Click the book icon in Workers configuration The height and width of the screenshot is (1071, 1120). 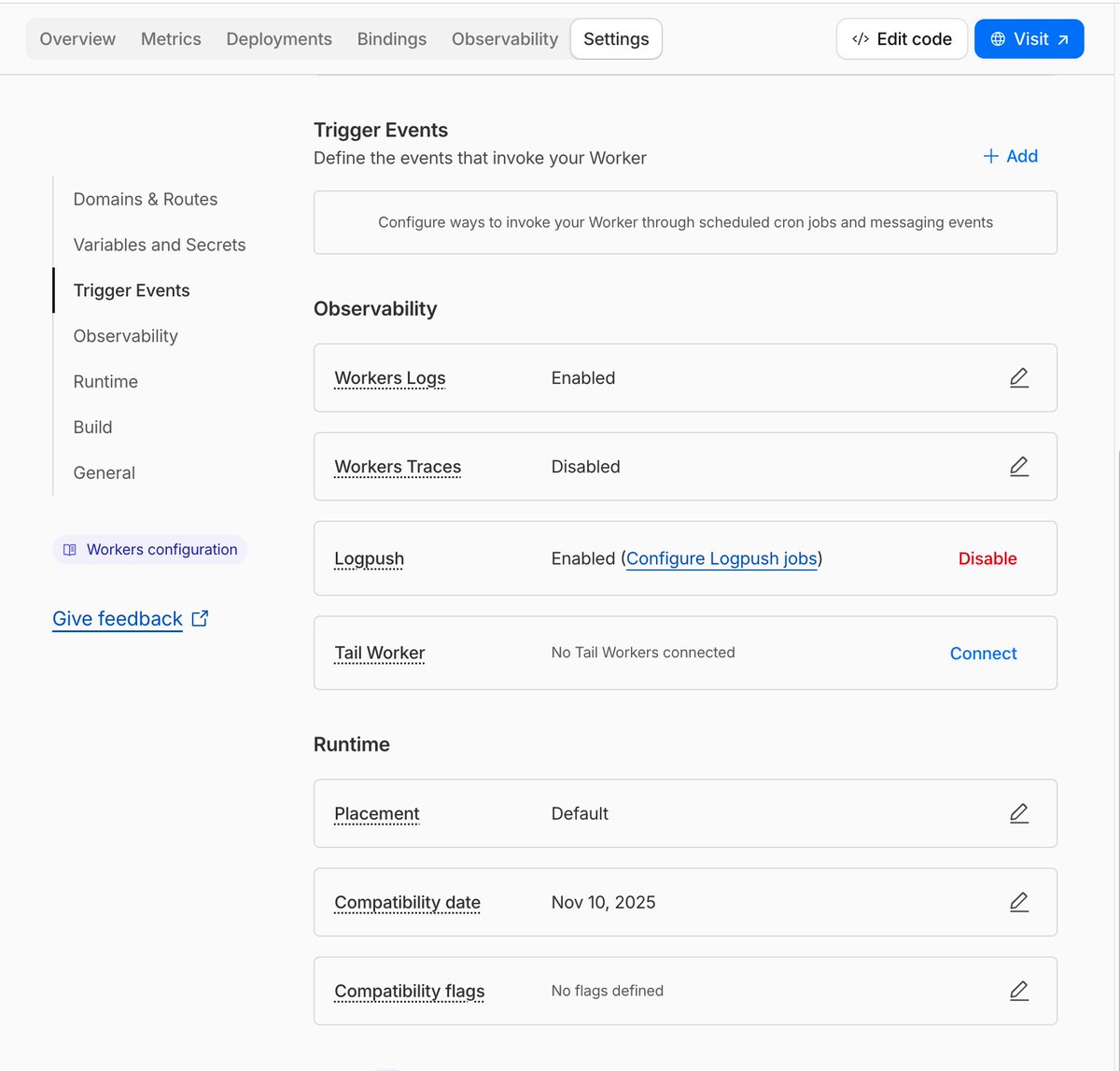point(70,550)
